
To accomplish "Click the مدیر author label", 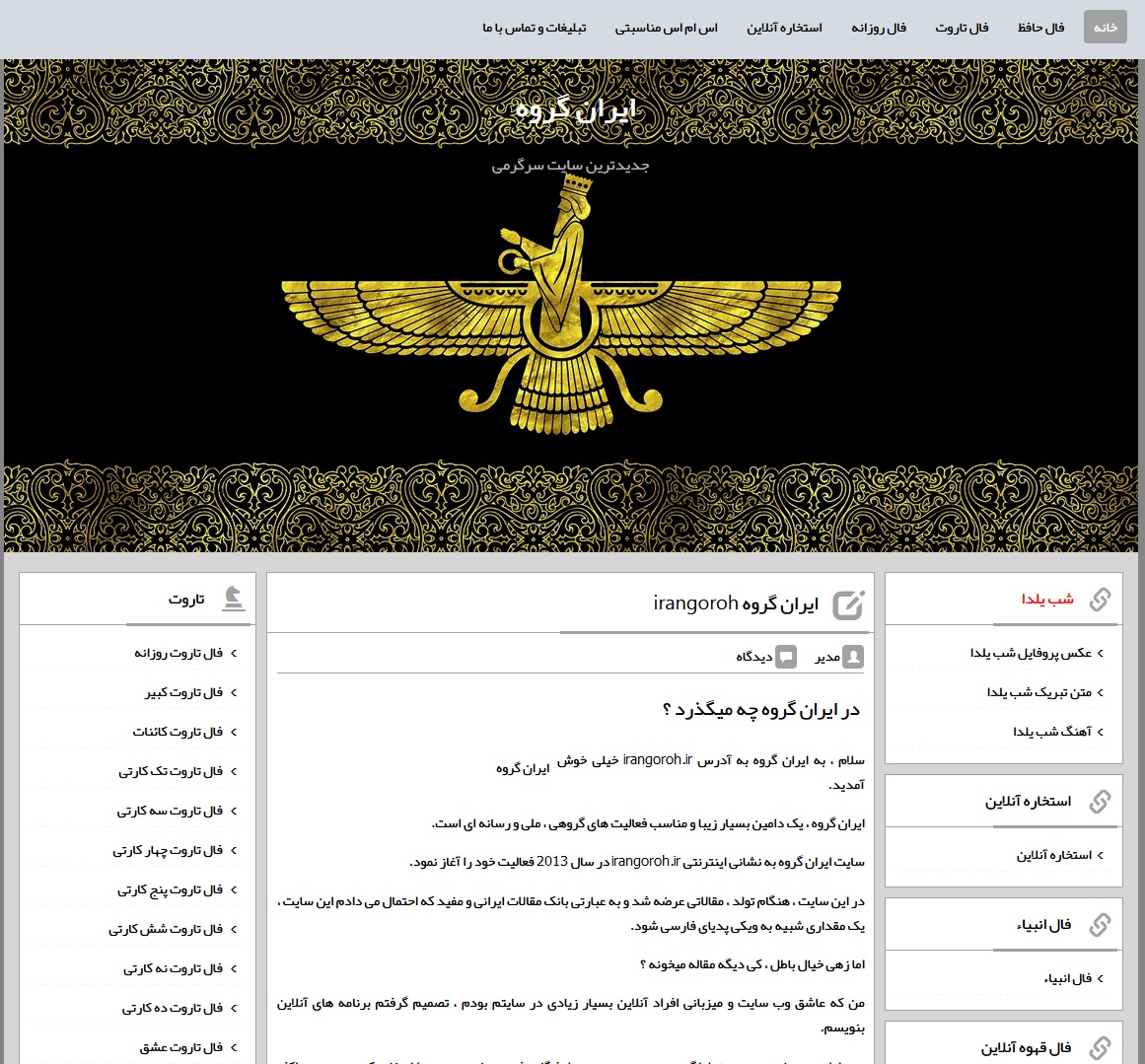I will click(x=826, y=658).
